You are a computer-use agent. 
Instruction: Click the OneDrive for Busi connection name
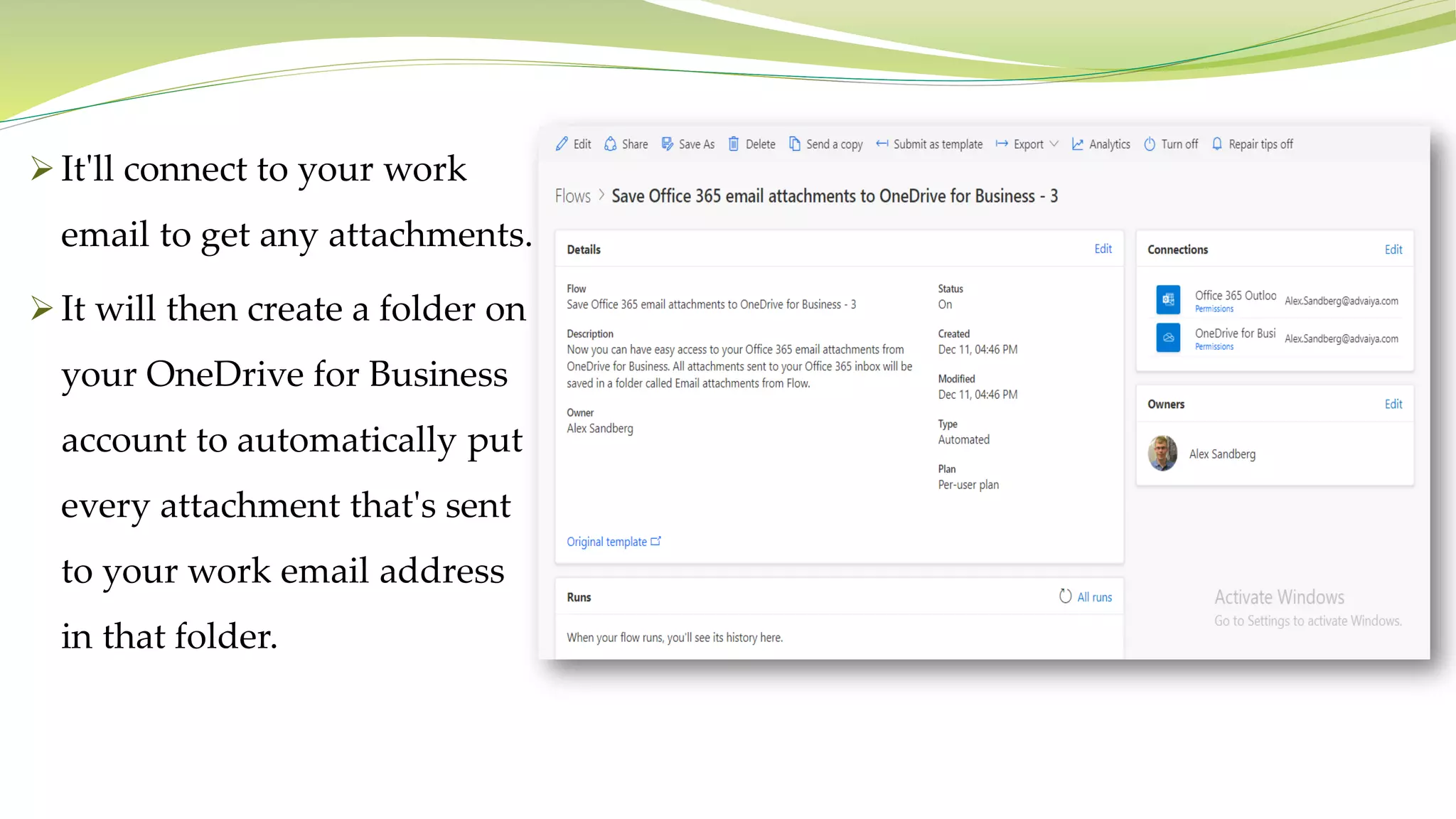click(1235, 333)
